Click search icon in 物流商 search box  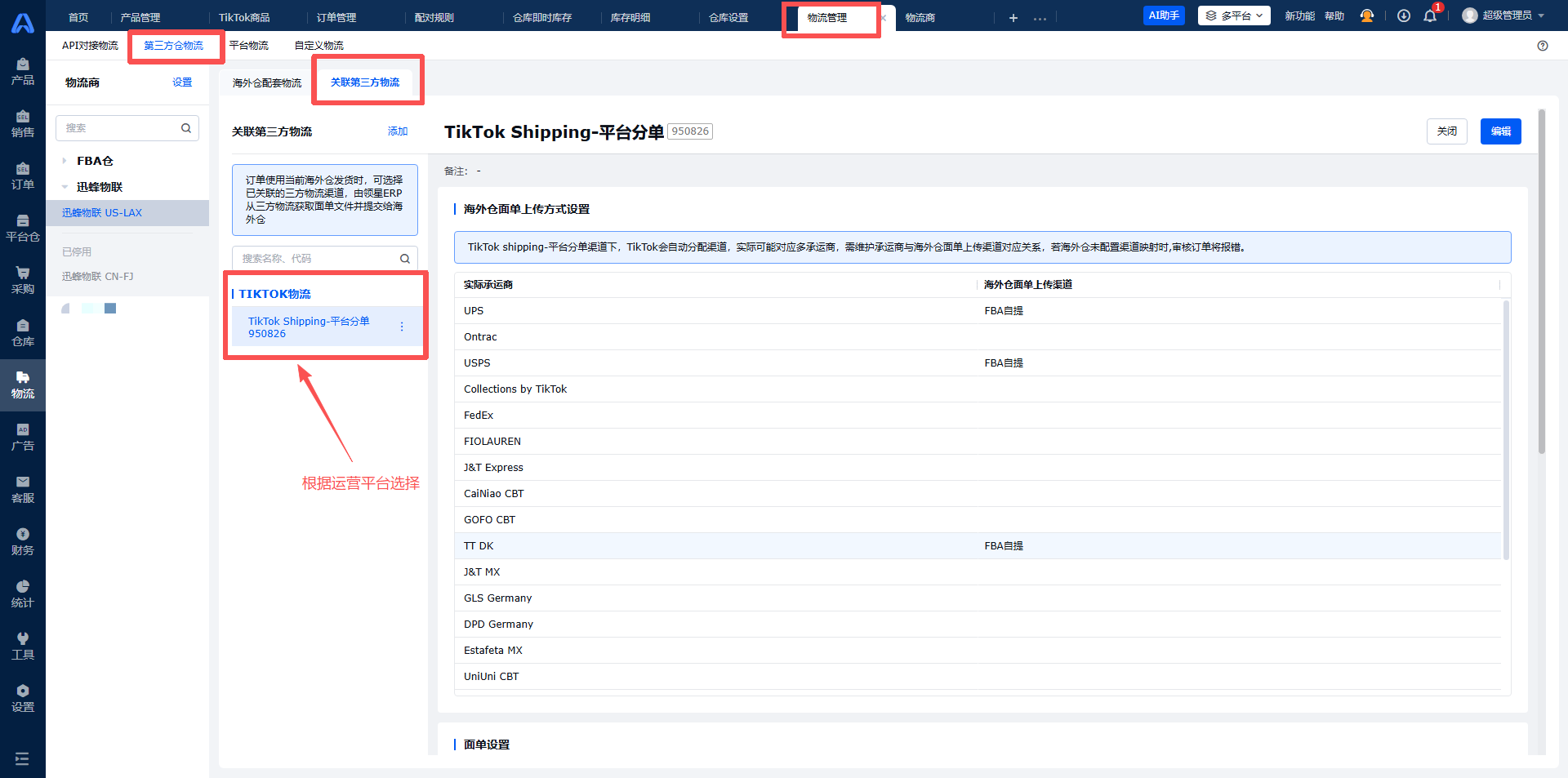(186, 128)
